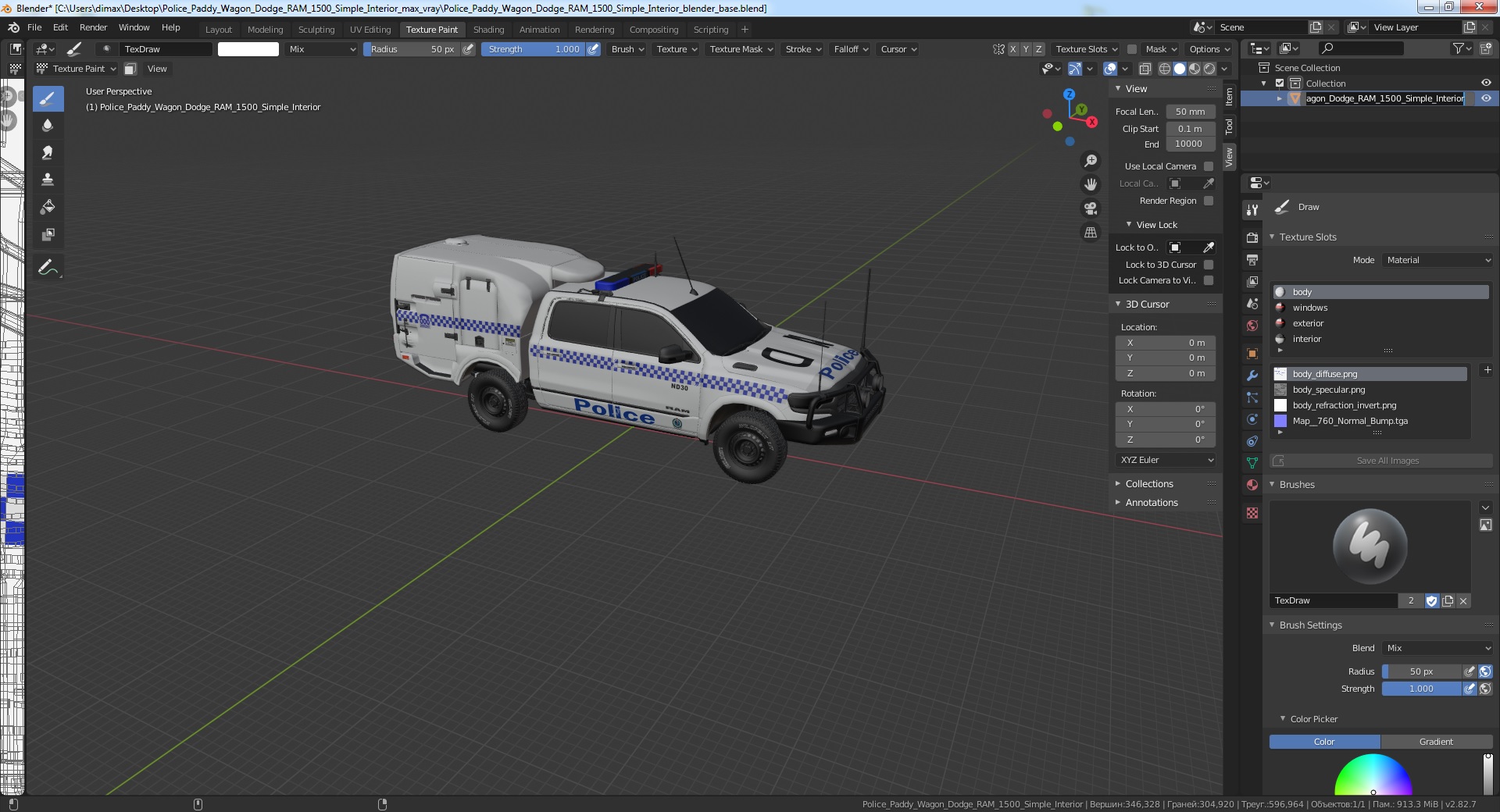This screenshot has height=812, width=1500.
Task: Hide the Dodge RAM object eye icon
Action: pyautogui.click(x=1486, y=98)
